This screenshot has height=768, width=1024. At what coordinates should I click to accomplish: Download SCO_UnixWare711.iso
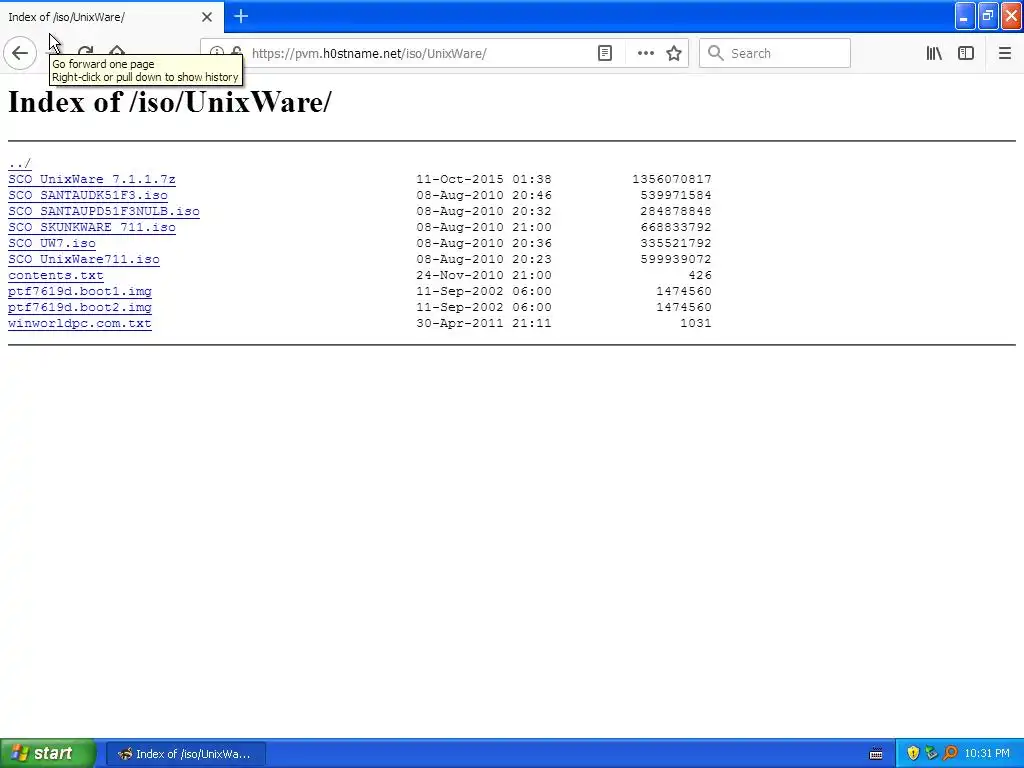click(x=84, y=259)
